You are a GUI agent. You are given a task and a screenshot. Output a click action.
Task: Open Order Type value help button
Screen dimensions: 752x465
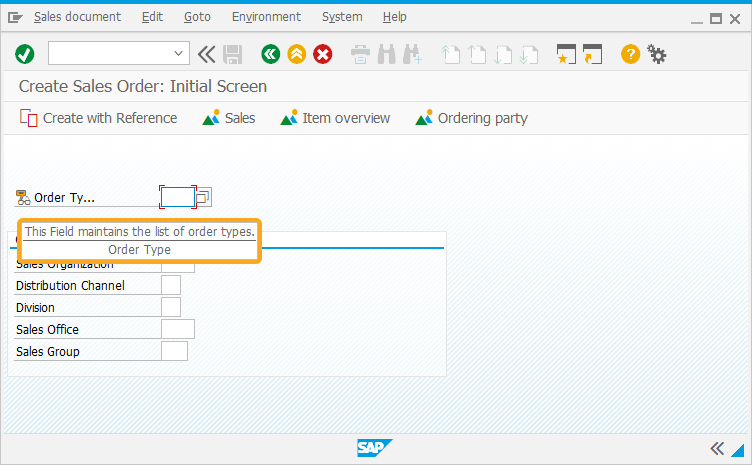pyautogui.click(x=203, y=197)
